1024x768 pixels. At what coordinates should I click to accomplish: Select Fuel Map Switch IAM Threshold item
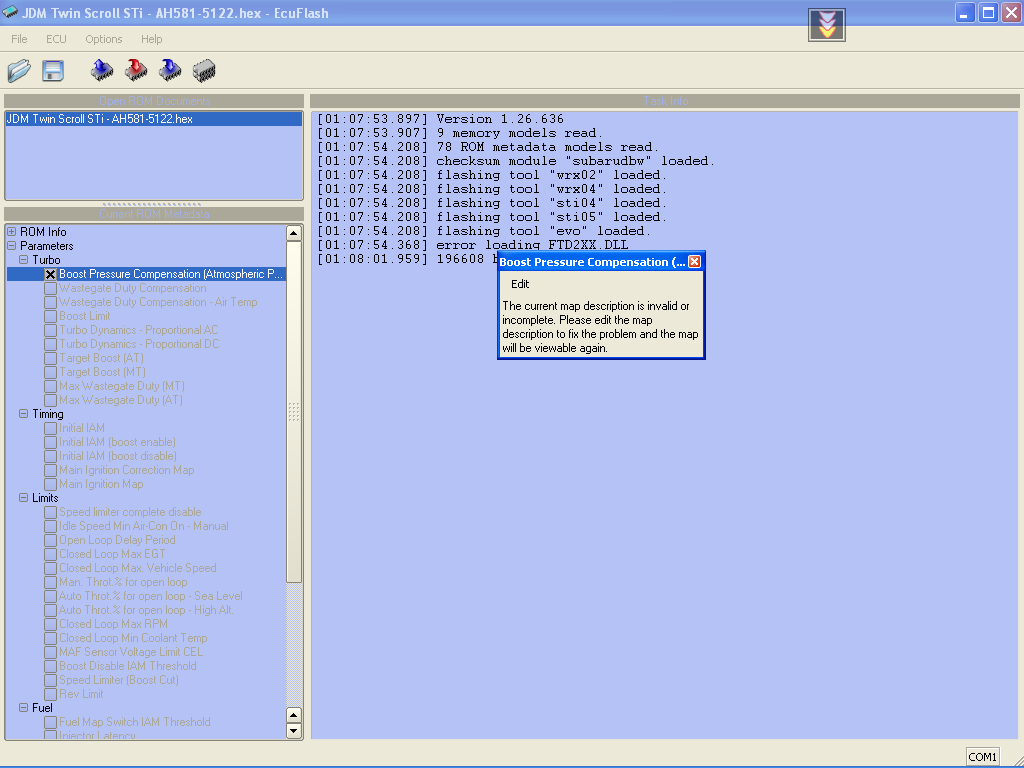pos(135,722)
